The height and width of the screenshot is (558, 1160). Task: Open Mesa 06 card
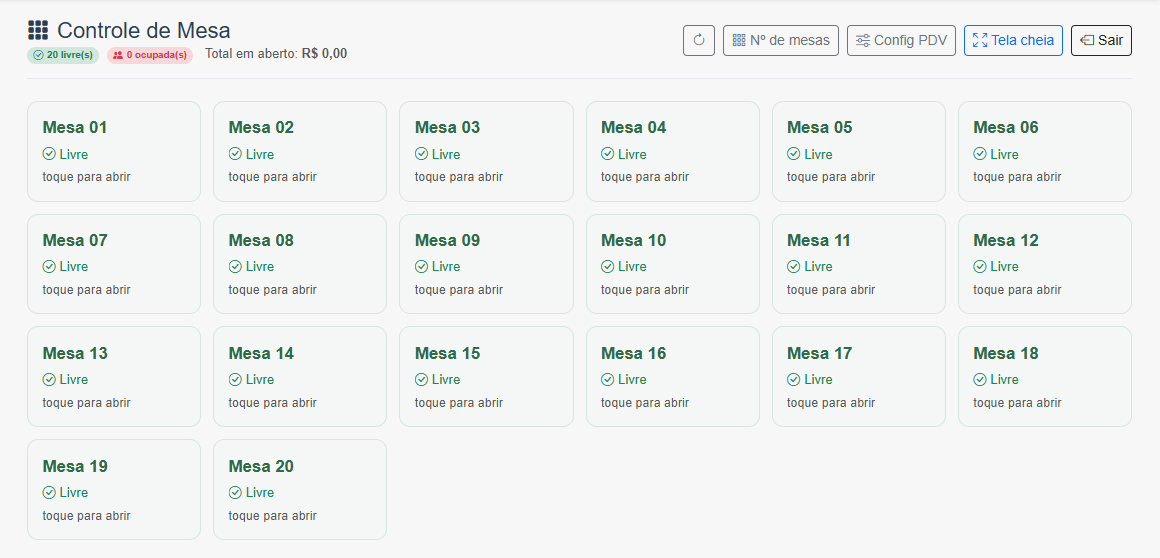[1045, 151]
